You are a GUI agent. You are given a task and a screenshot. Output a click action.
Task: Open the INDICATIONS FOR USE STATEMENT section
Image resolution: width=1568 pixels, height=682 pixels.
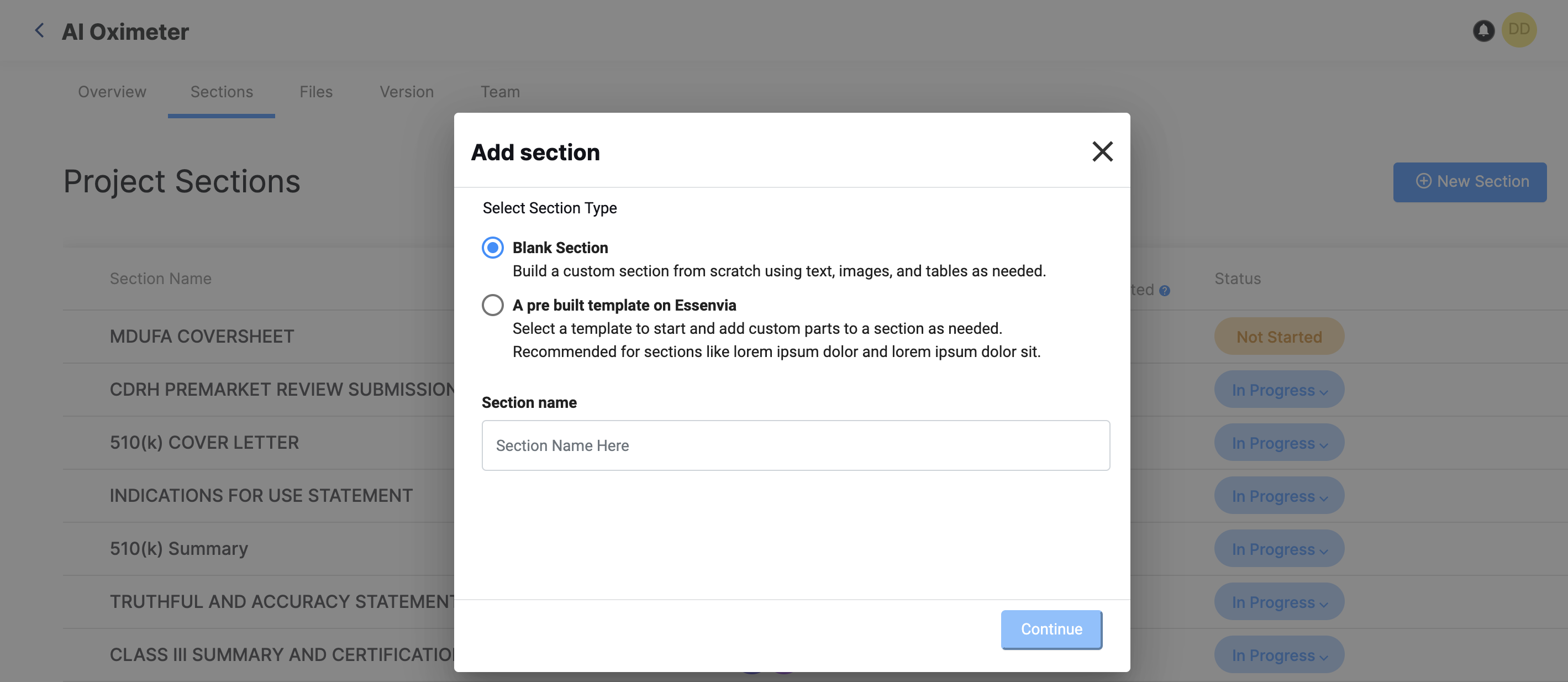coord(261,496)
